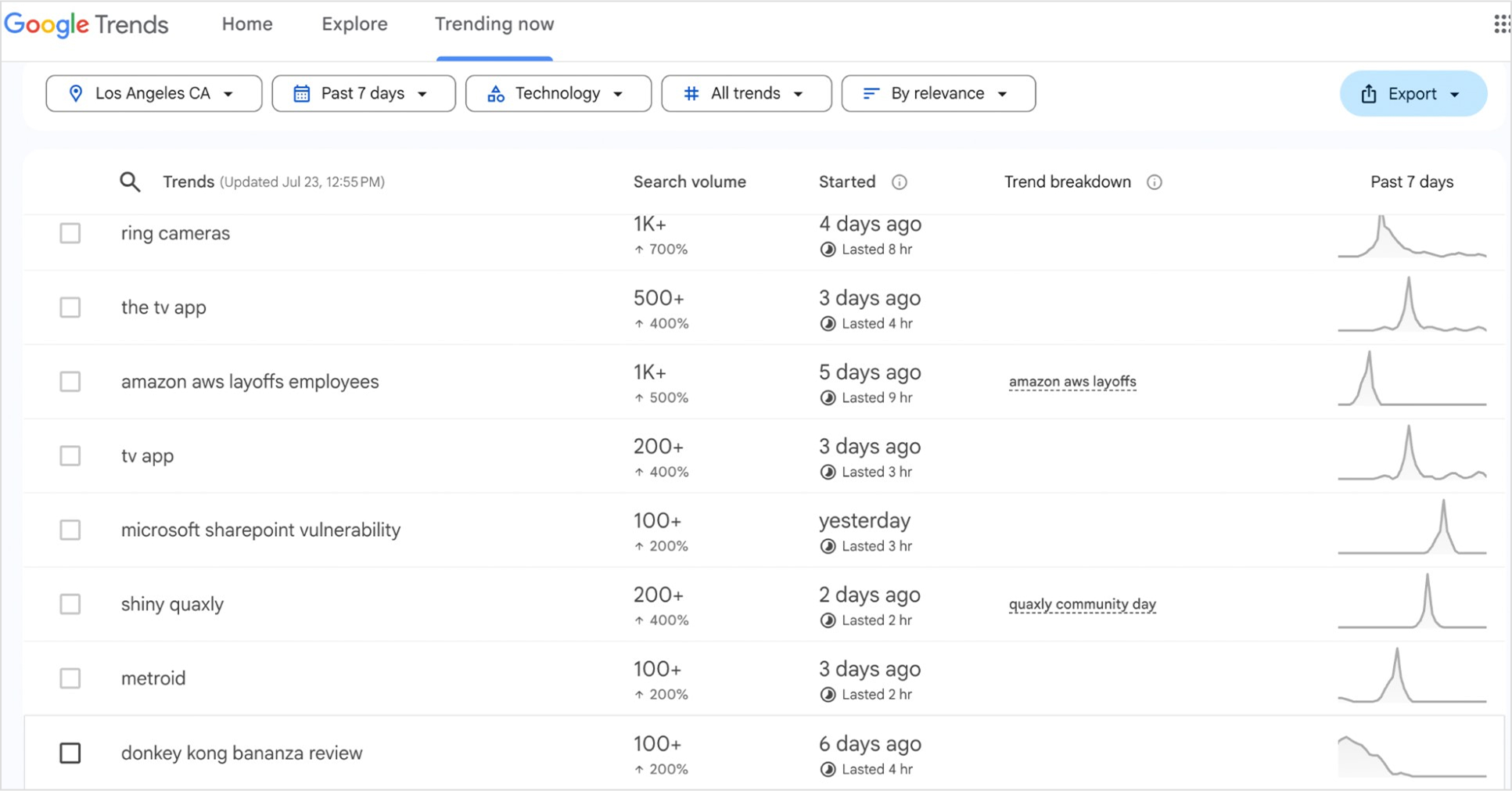Screen dimensions: 1512x791
Task: Select the metroid row checkbox
Action: [70, 678]
